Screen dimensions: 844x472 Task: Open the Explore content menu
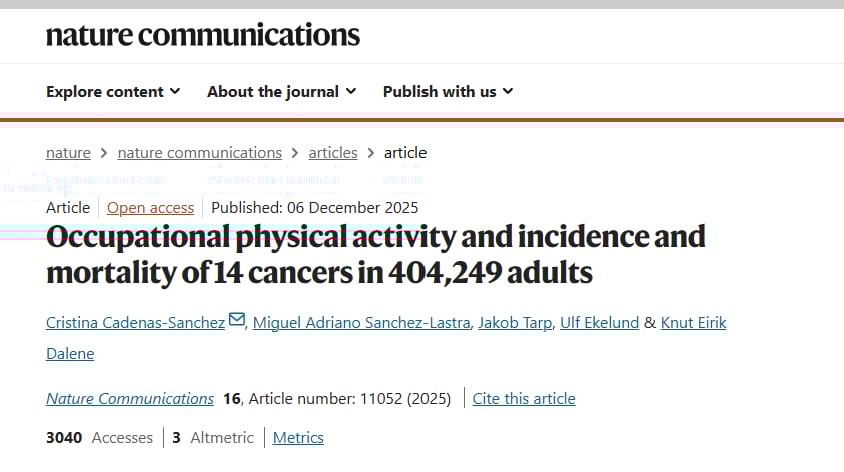tap(105, 91)
